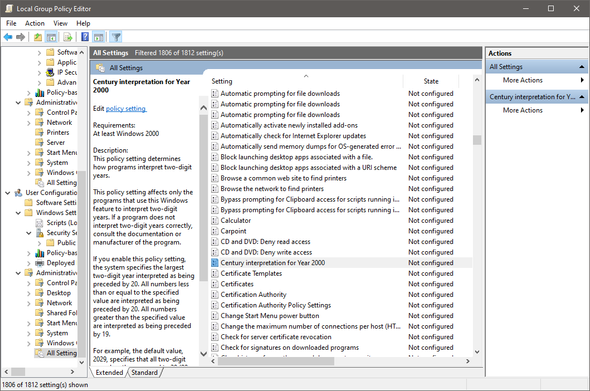
Task: Click the Forward arrow toolbar icon
Action: pyautogui.click(x=21, y=37)
